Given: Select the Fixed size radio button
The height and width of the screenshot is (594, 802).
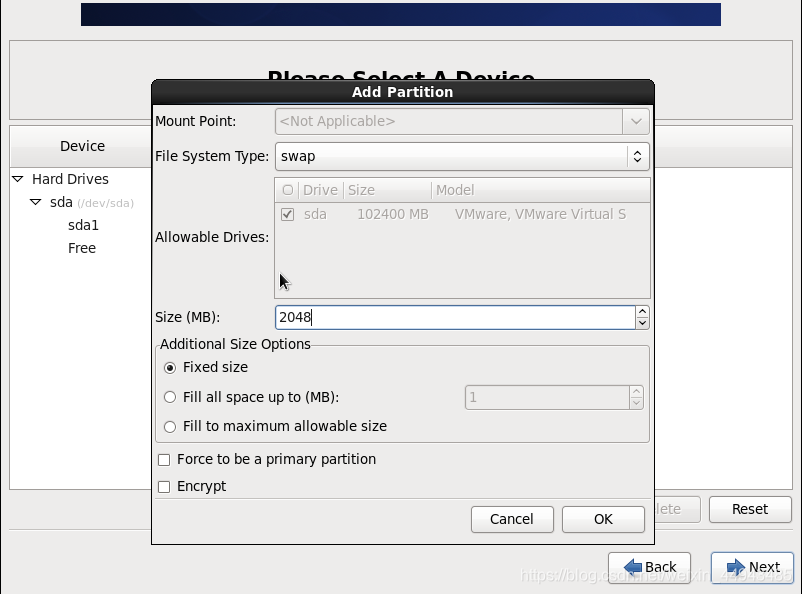Looking at the screenshot, I should (x=170, y=368).
